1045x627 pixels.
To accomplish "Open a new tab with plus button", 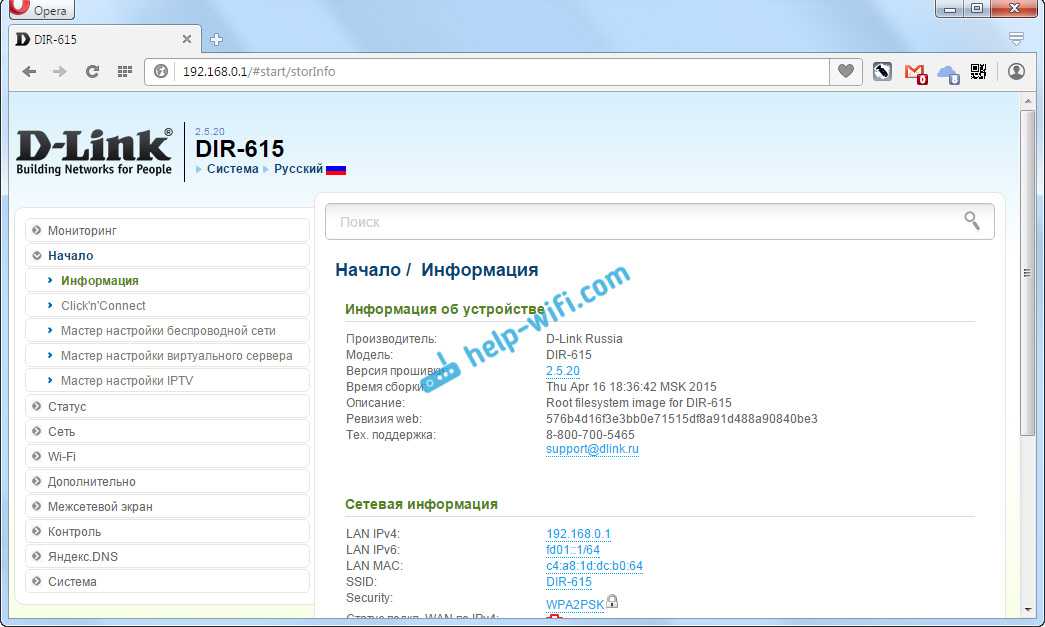I will coord(216,40).
